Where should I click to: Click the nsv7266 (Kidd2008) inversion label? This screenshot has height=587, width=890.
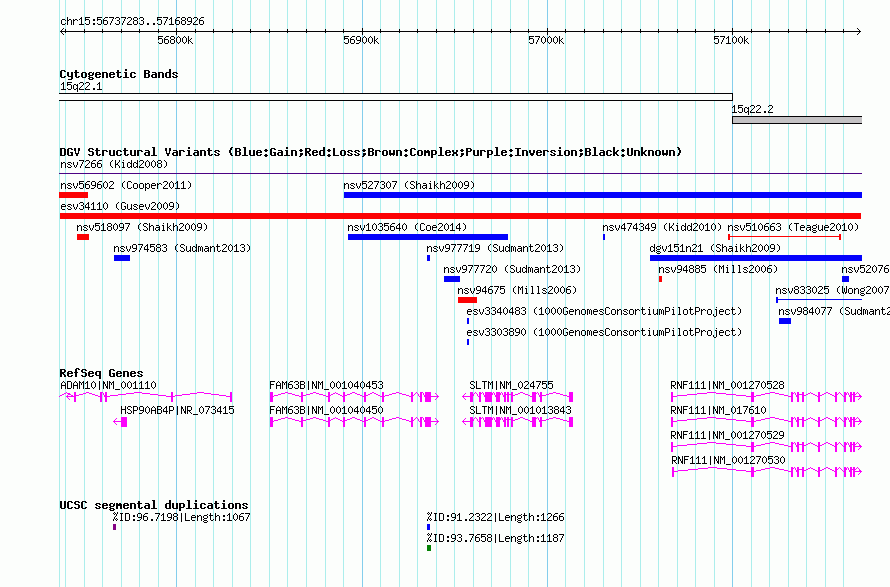(114, 165)
